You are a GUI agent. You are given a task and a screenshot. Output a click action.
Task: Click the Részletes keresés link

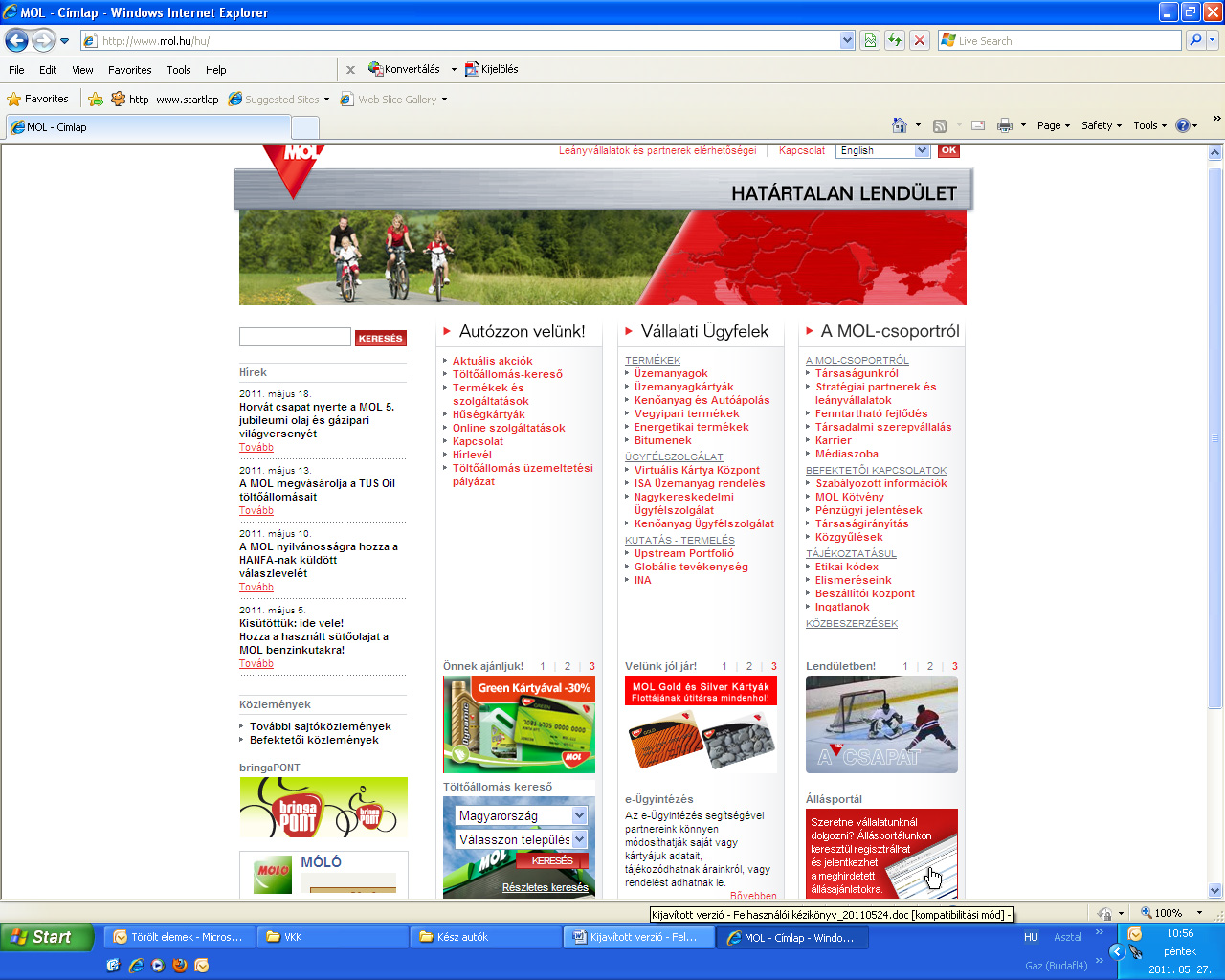[x=546, y=887]
